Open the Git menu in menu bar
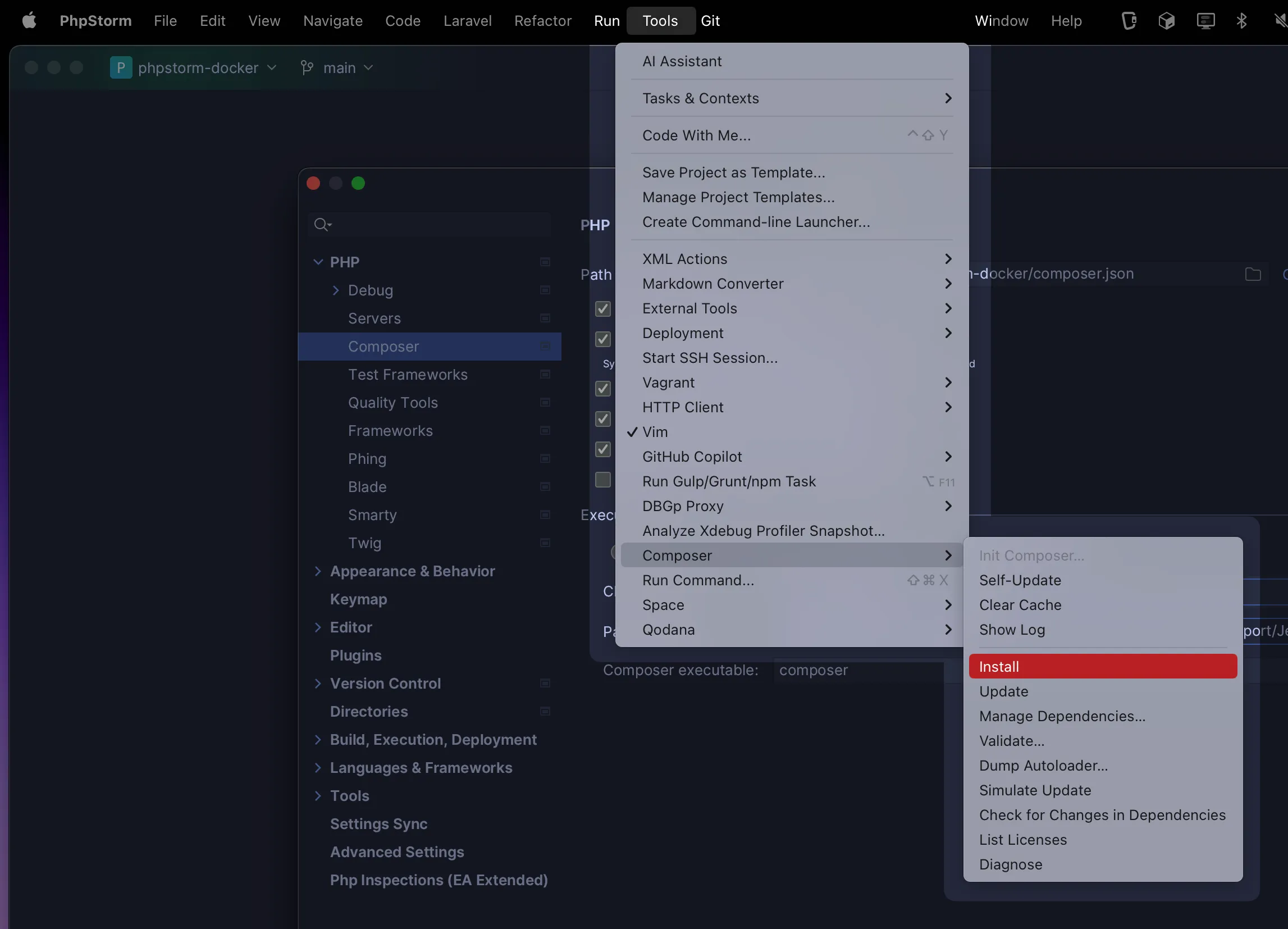1288x929 pixels. click(x=710, y=21)
